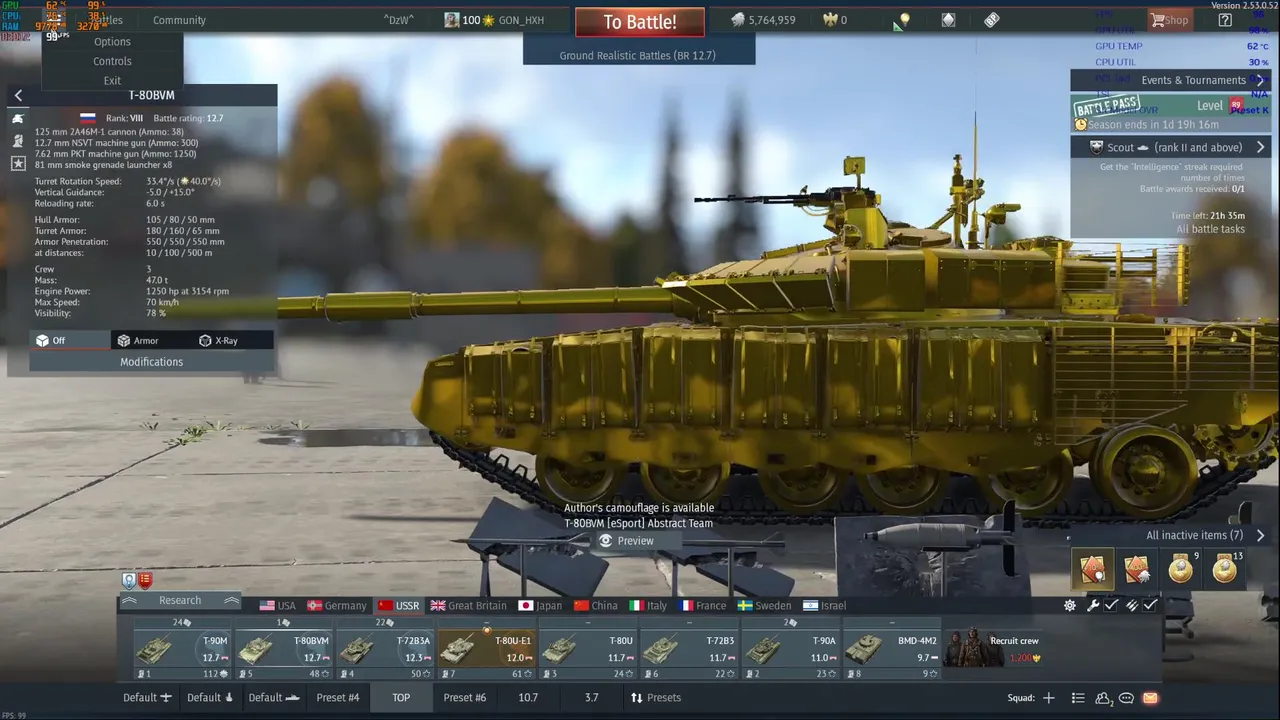
Task: Select the Great Britain nation tab
Action: point(469,605)
